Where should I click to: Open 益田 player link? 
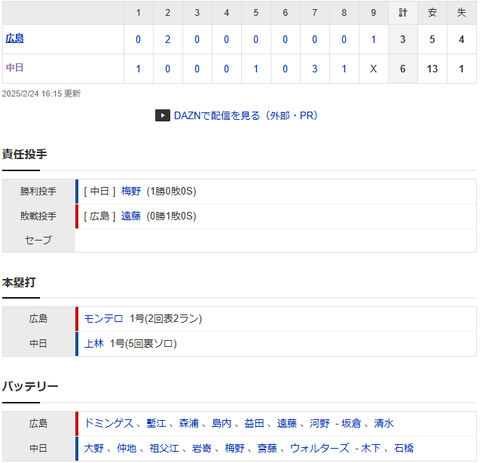(x=254, y=423)
